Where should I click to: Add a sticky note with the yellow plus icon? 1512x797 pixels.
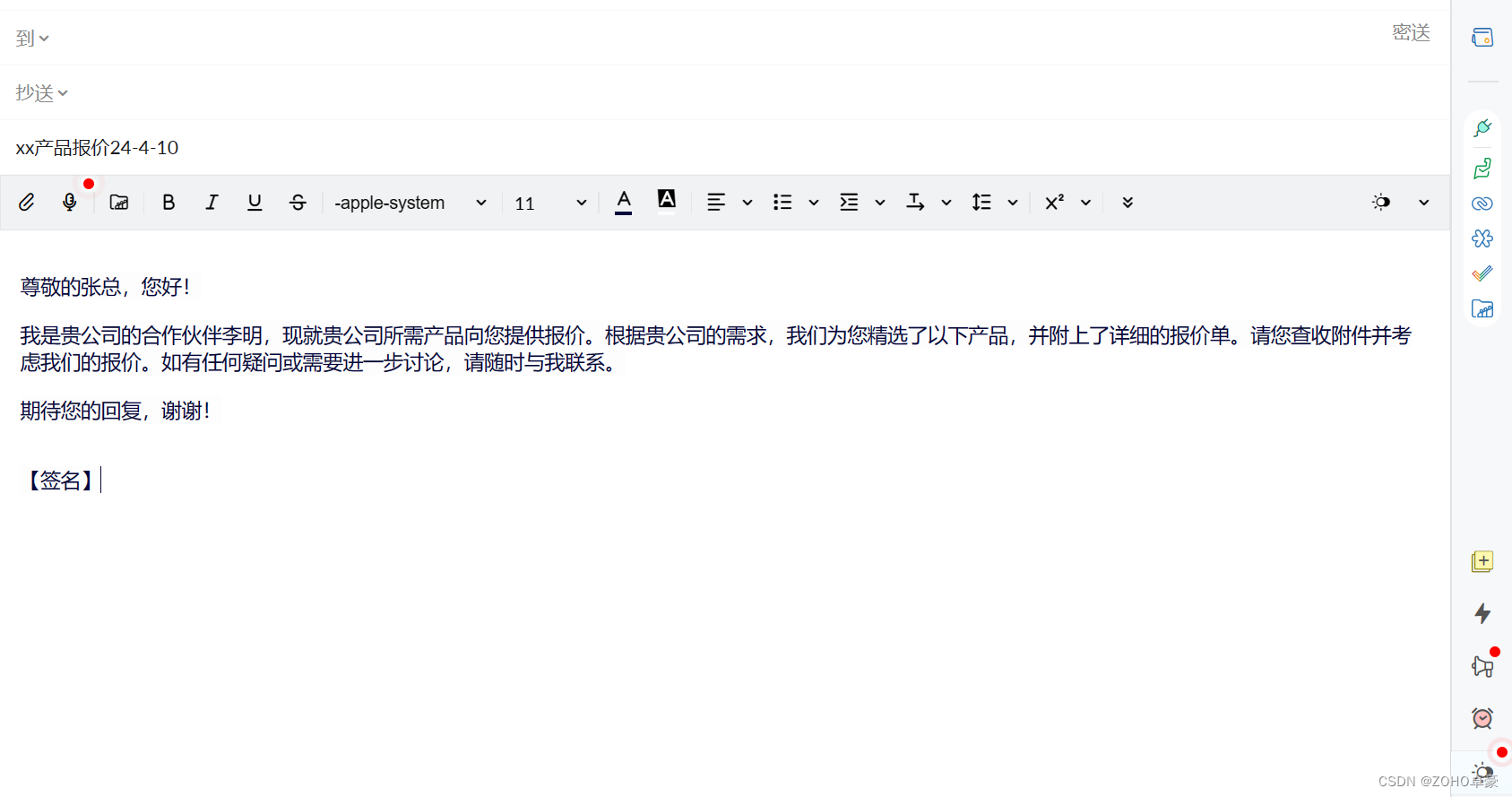click(x=1482, y=562)
